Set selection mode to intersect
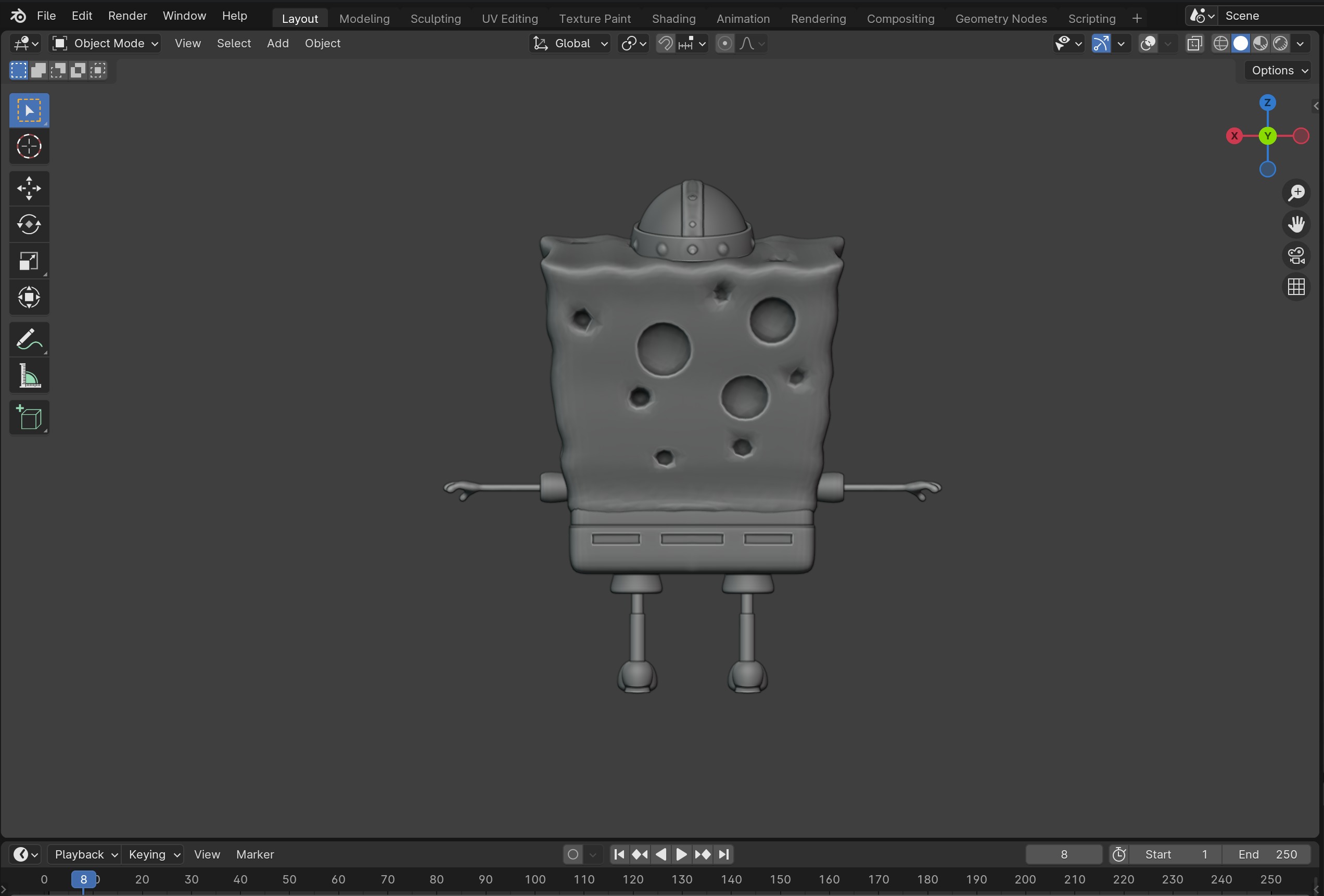1324x896 pixels. [x=98, y=71]
